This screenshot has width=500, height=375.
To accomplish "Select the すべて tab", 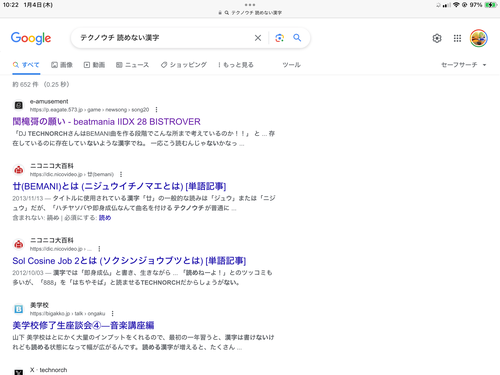I will tap(26, 65).
